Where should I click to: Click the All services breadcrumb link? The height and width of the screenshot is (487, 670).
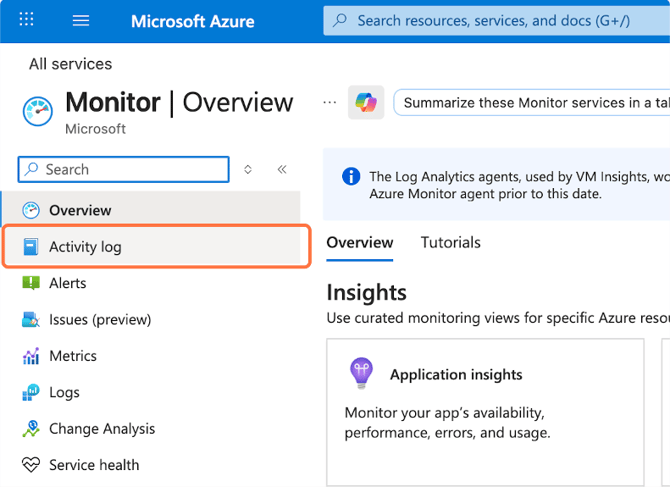point(70,64)
